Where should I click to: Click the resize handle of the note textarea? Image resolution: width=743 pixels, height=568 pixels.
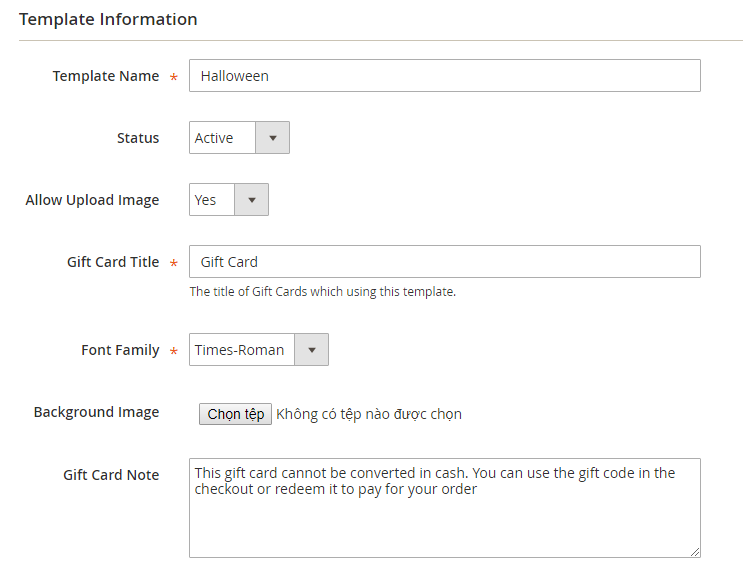pos(695,552)
